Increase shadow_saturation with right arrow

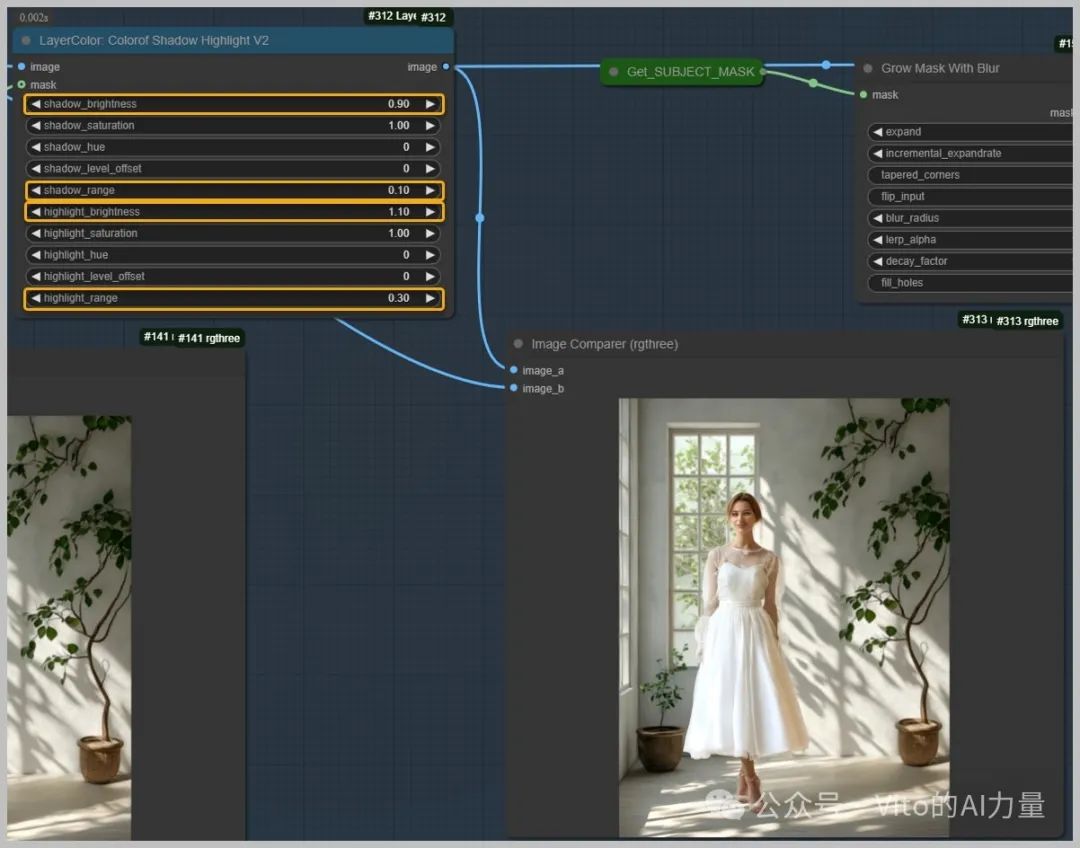coord(430,125)
